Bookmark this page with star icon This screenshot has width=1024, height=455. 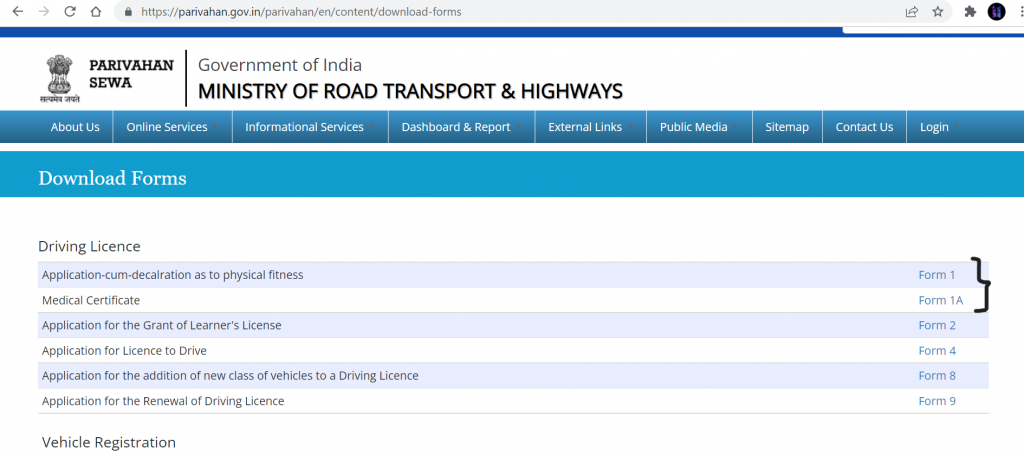pyautogui.click(x=938, y=12)
